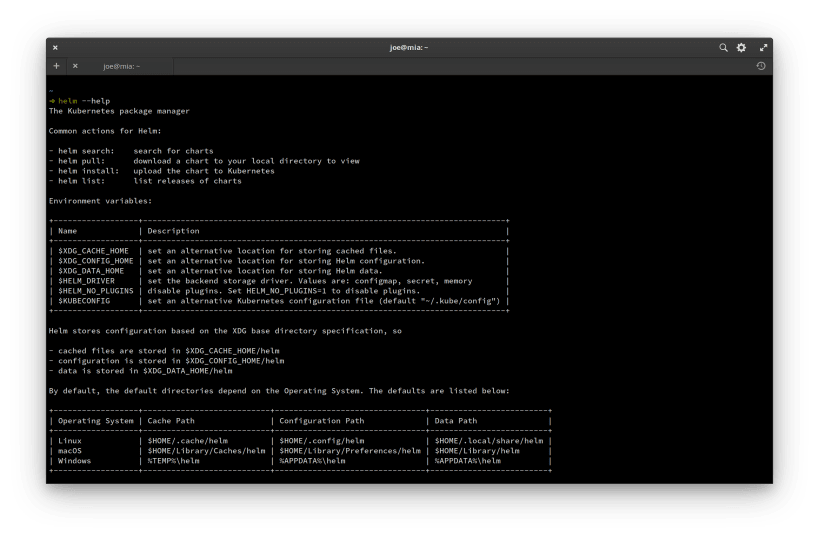Click the 'Data Path' column header
Screen dimensions: 819x538
456,420
